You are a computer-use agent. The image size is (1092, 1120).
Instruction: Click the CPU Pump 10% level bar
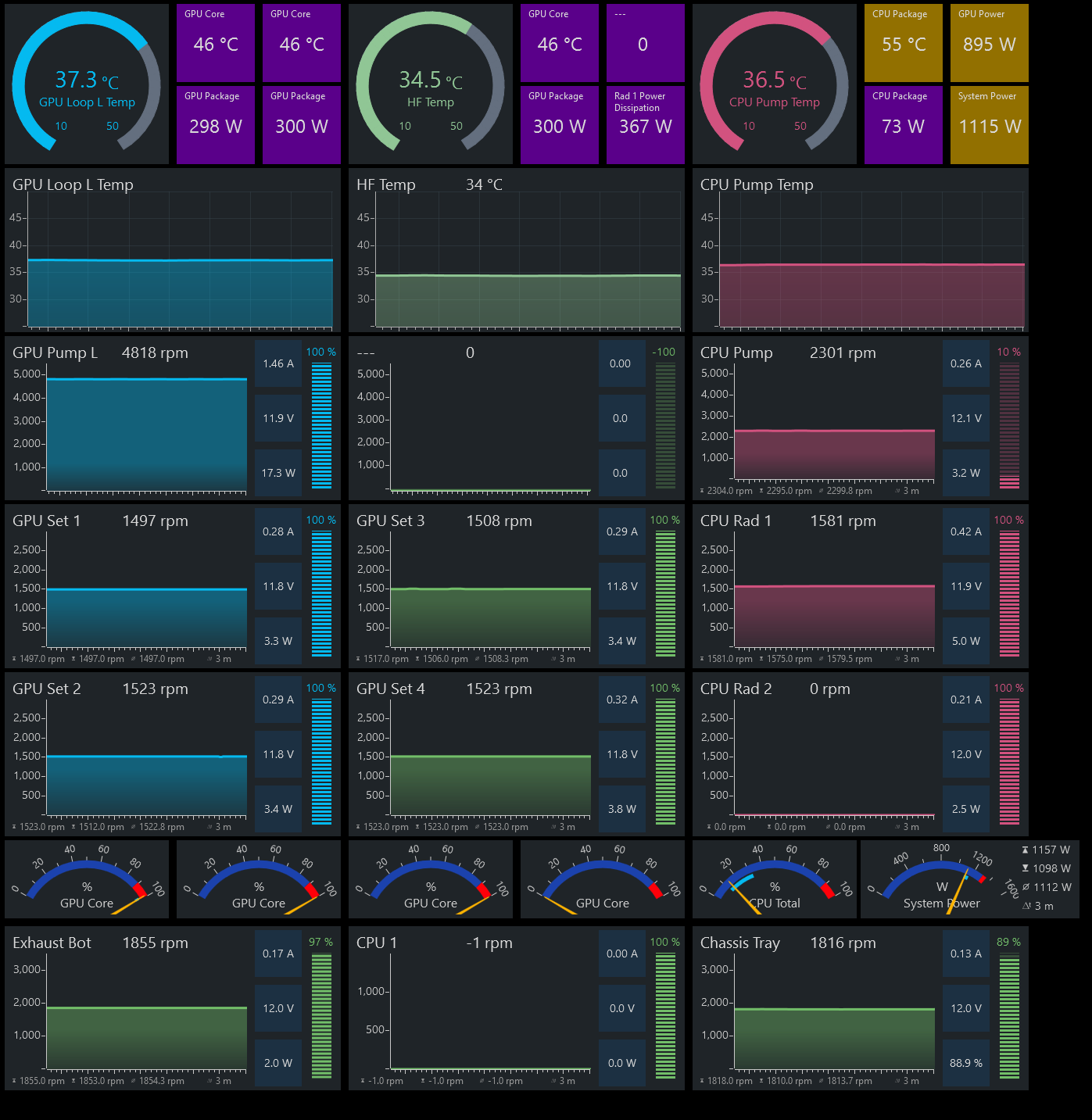point(1009,425)
